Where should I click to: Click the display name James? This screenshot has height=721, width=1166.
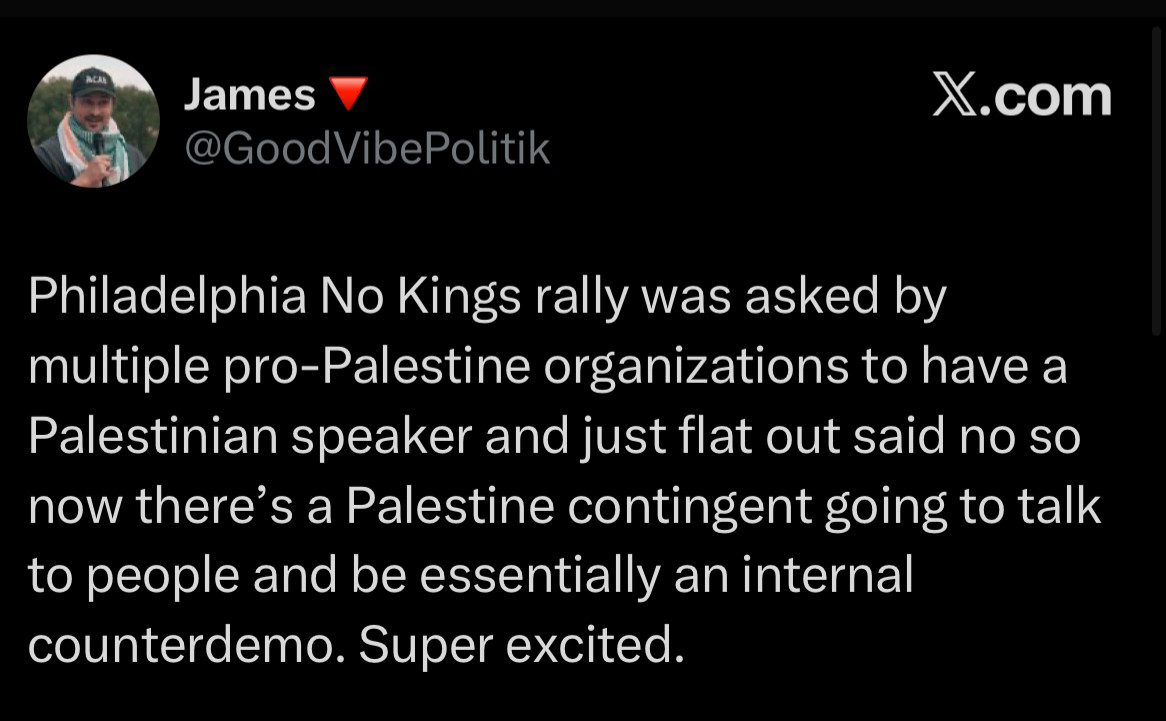click(x=249, y=95)
